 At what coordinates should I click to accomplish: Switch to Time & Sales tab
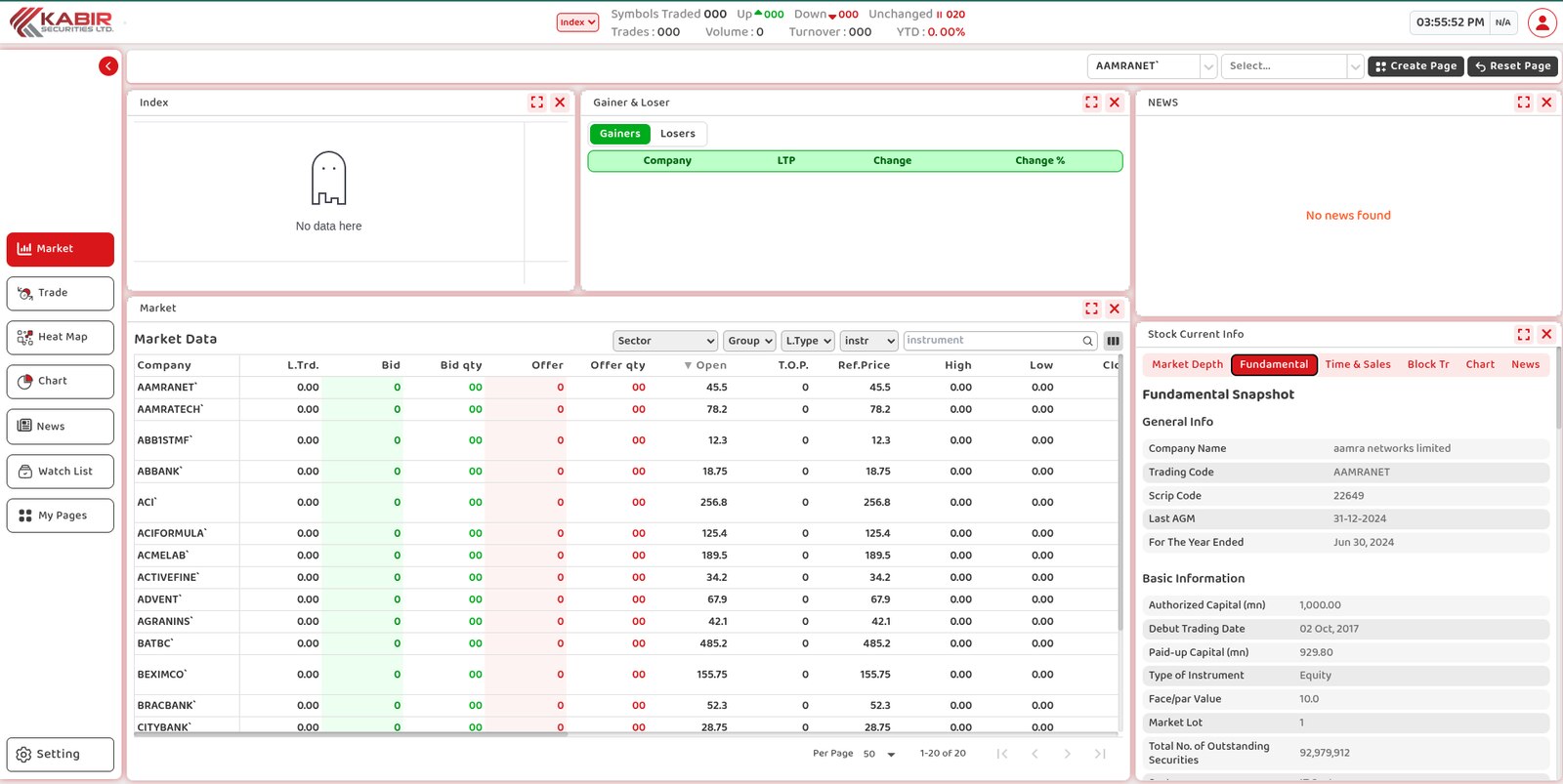coord(1358,365)
